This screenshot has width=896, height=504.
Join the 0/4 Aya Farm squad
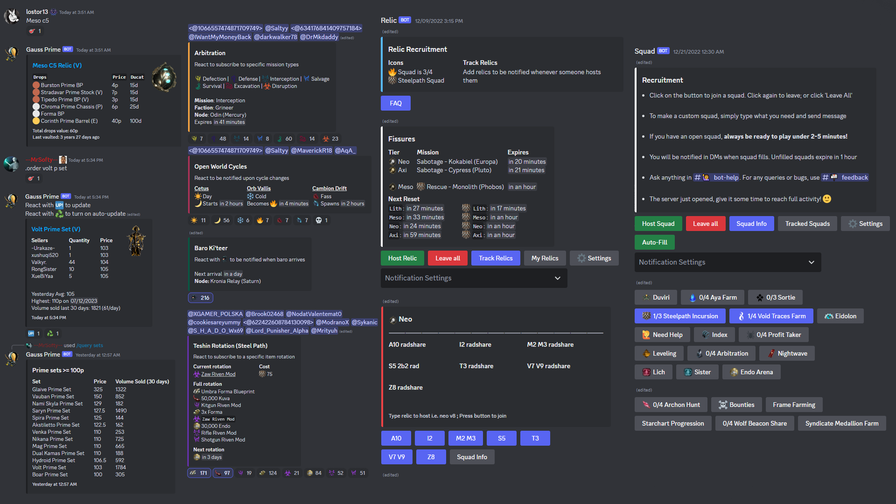pyautogui.click(x=713, y=298)
